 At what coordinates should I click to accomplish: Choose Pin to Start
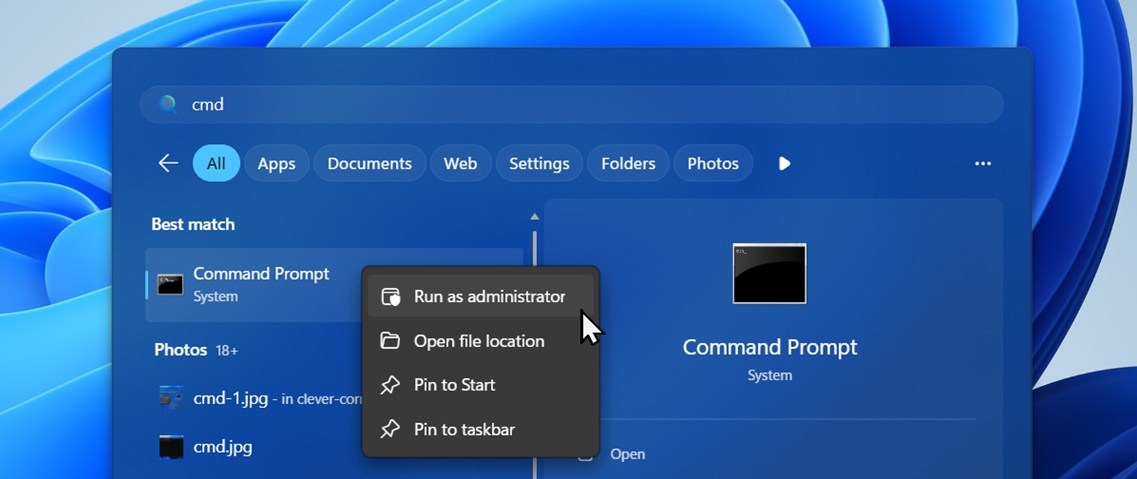(481, 385)
